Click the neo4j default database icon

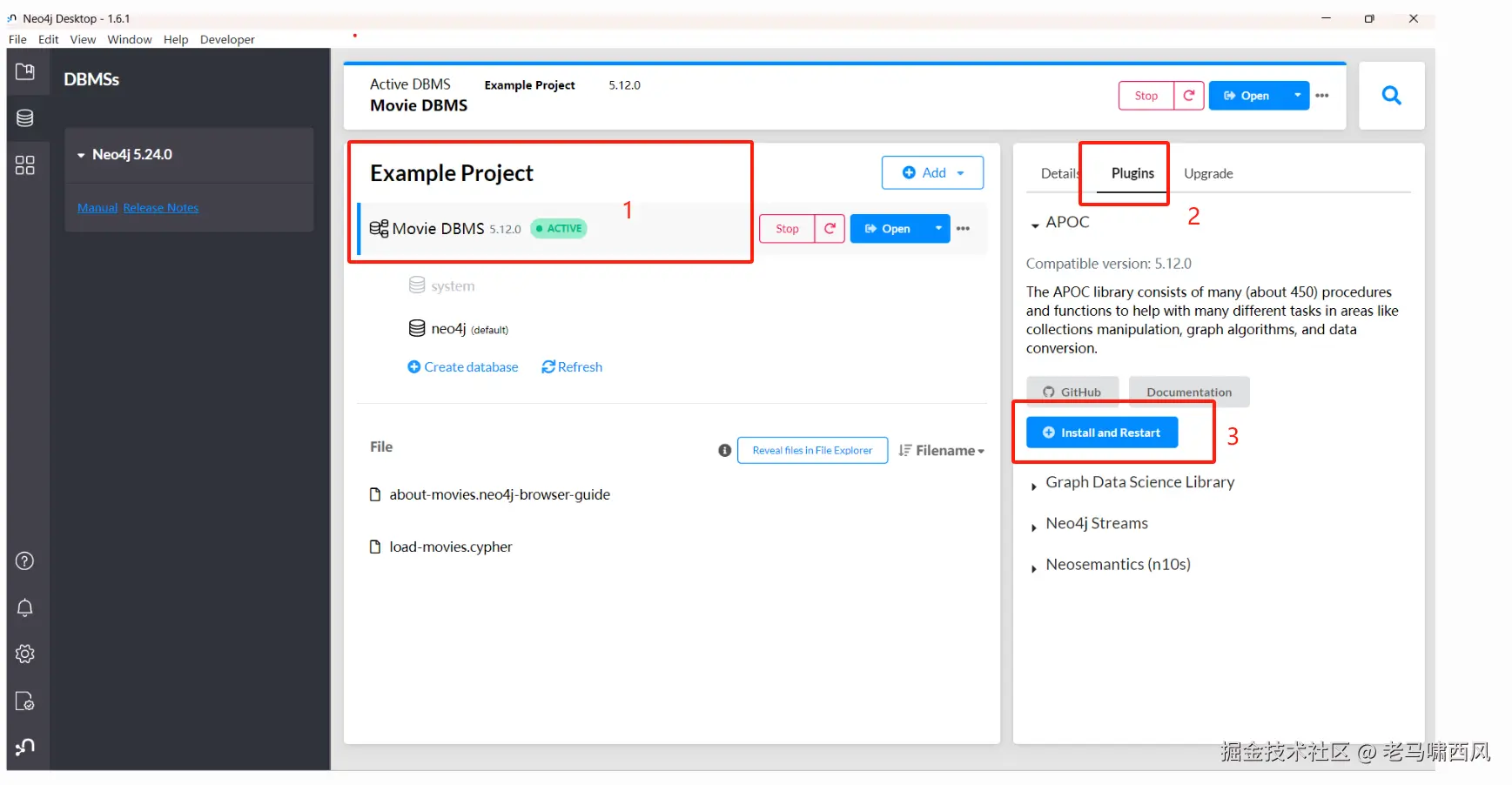(x=417, y=328)
